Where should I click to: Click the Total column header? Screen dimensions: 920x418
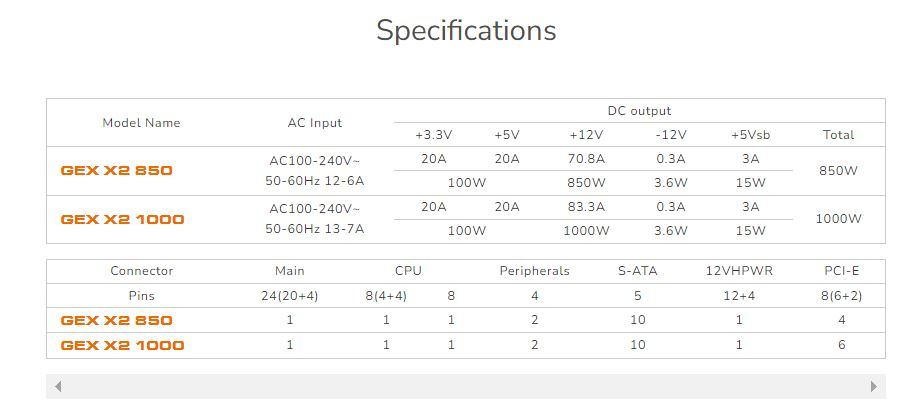[x=838, y=135]
